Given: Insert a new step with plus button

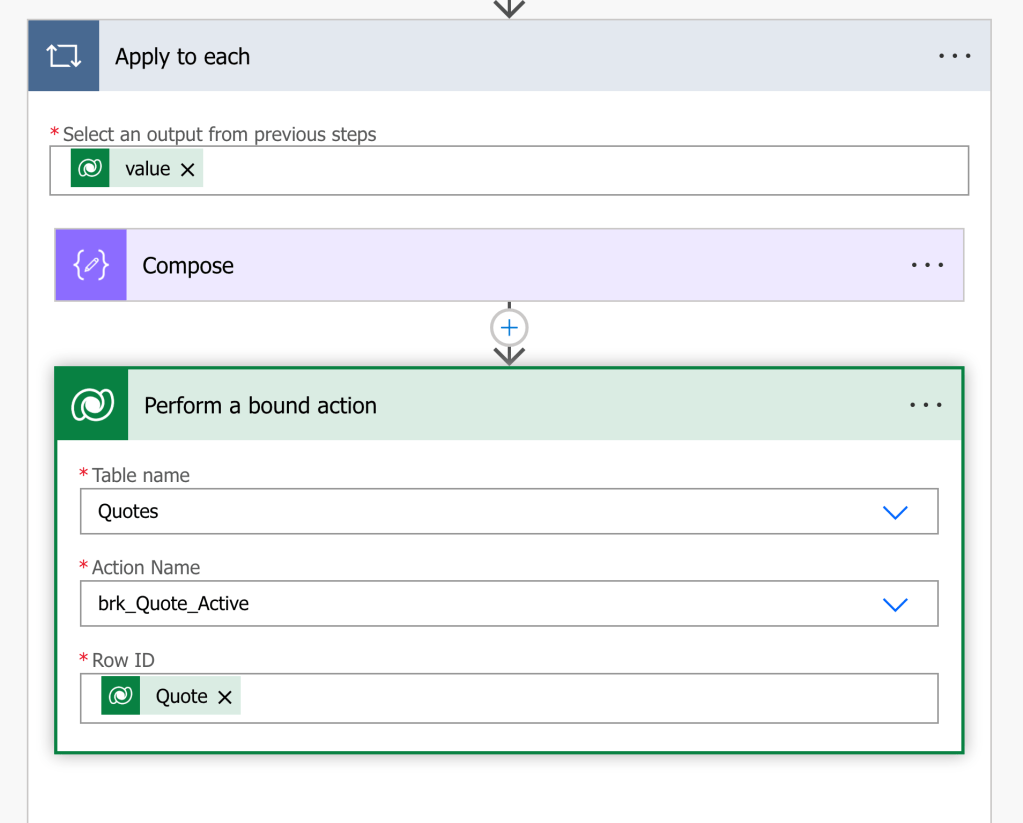Looking at the screenshot, I should pos(509,327).
